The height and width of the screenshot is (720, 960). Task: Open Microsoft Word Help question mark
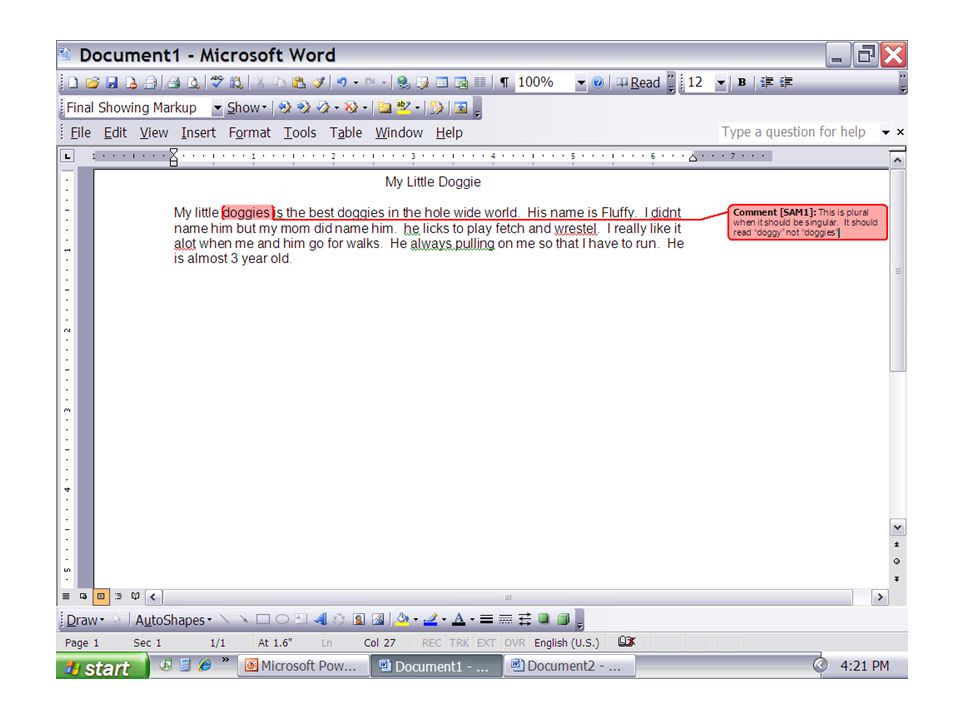pyautogui.click(x=598, y=83)
